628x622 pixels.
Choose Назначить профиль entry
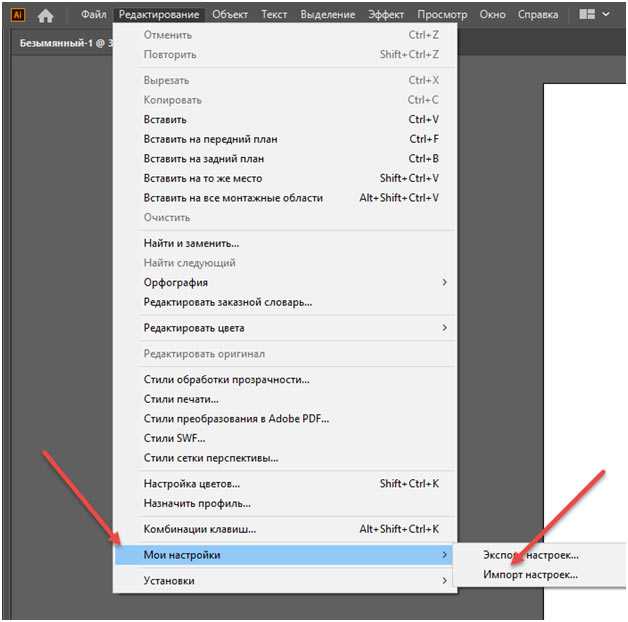click(x=285, y=503)
